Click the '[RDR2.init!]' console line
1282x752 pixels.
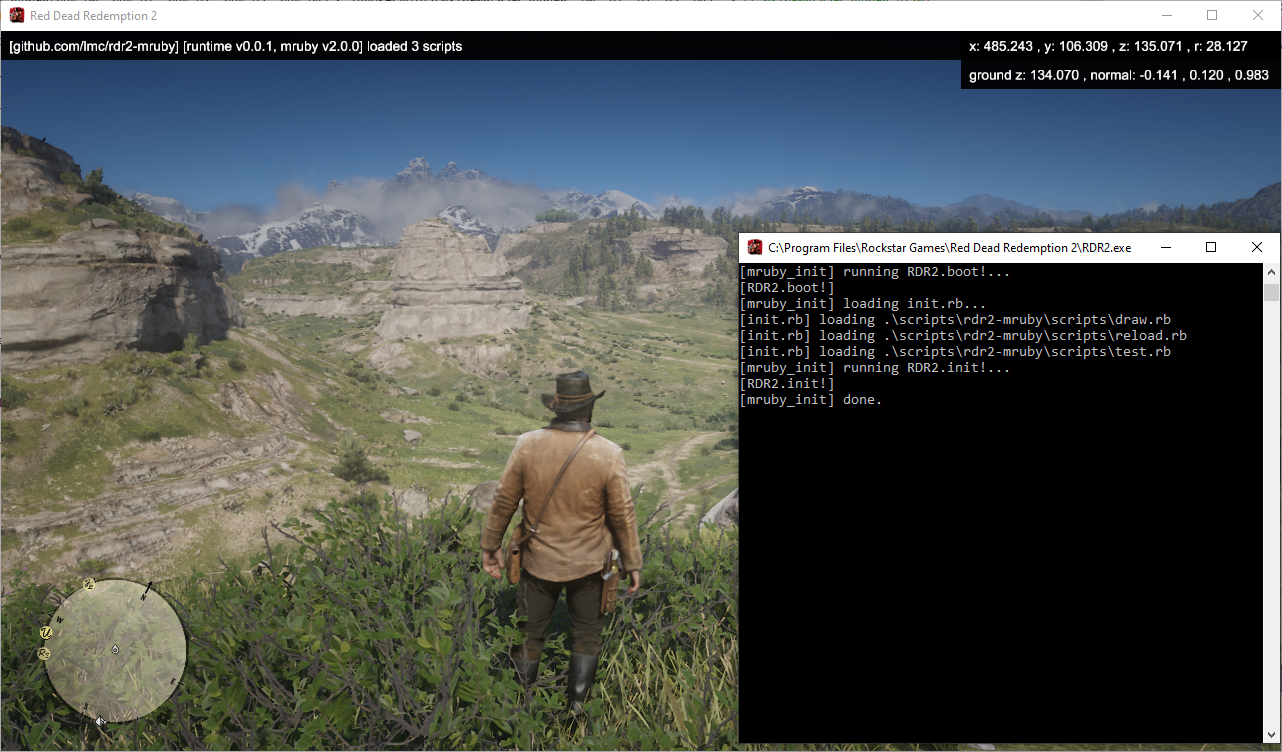pyautogui.click(x=787, y=384)
